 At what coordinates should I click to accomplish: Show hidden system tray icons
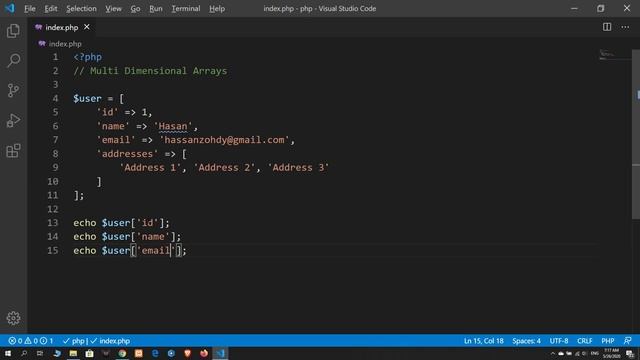click(553, 353)
